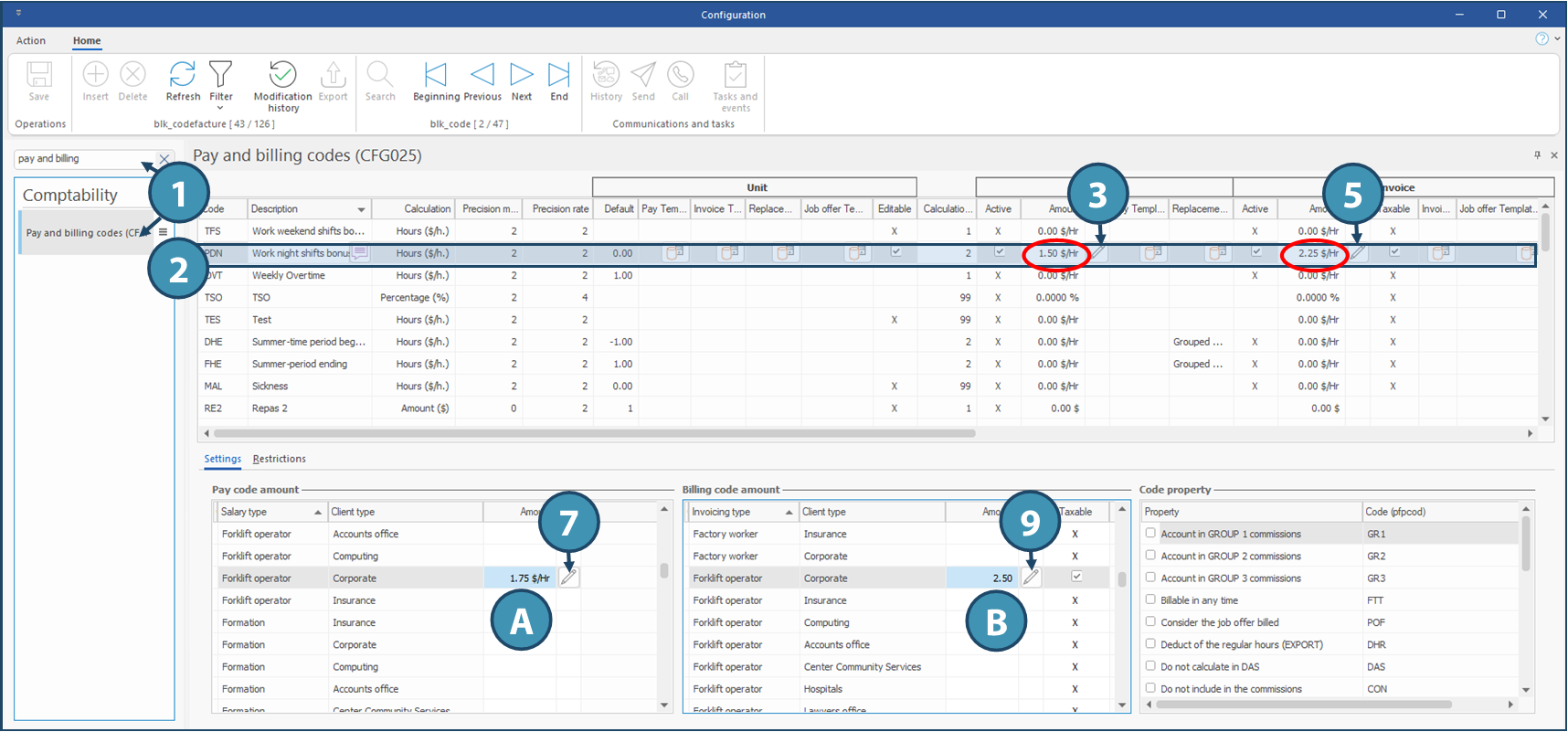The height and width of the screenshot is (732, 1568).
Task: Check 'Account in GROUP 1 commissions' box
Action: 1150,534
